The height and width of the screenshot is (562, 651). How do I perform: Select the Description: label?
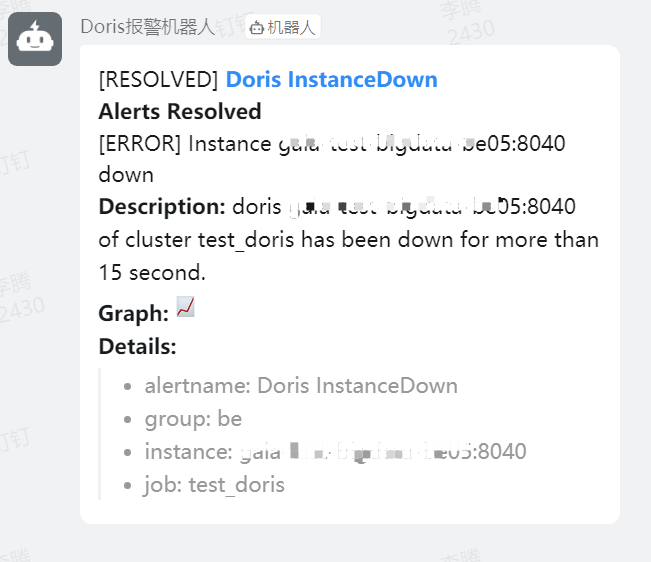click(162, 206)
